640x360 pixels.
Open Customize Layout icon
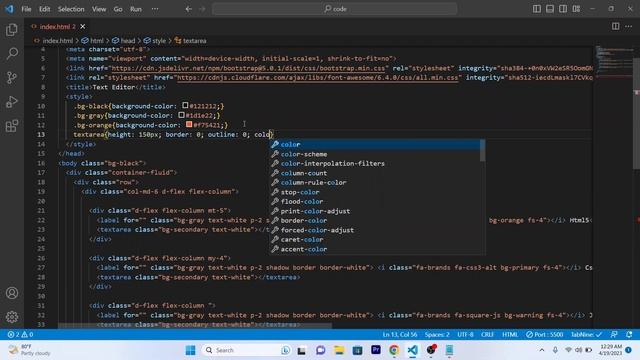pyautogui.click(x=576, y=9)
